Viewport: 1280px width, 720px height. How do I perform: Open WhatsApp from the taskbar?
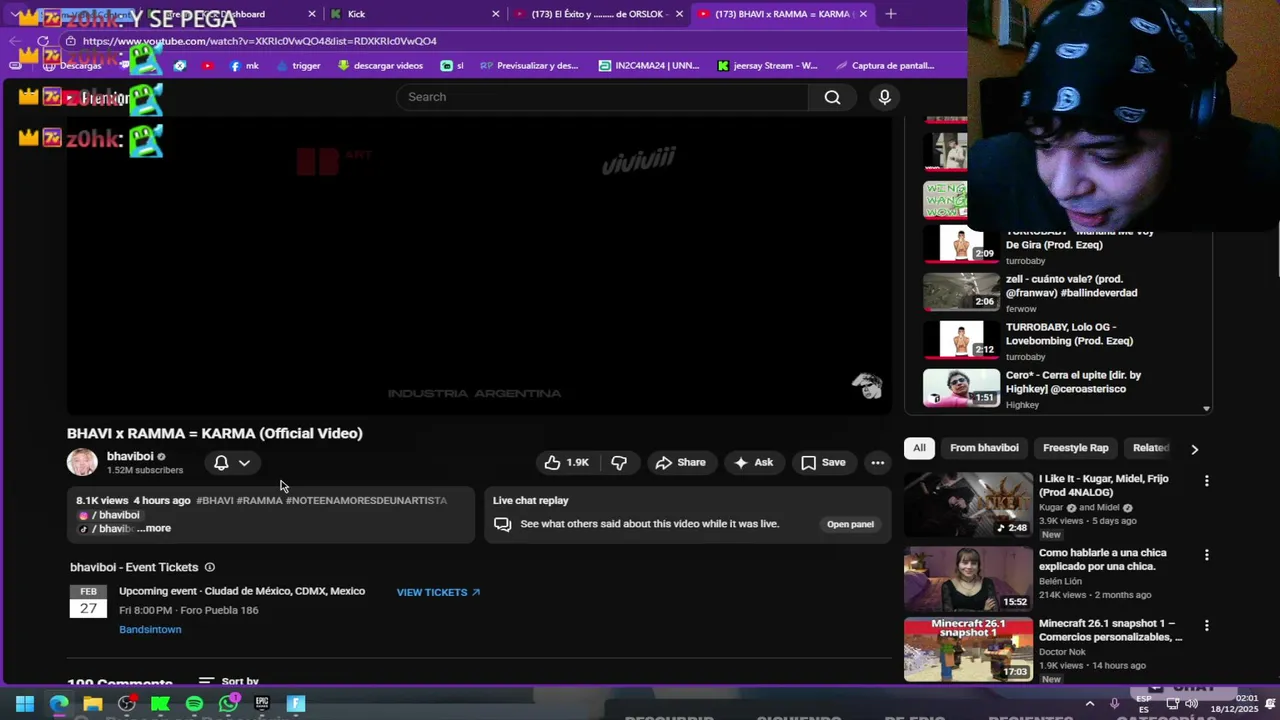228,703
